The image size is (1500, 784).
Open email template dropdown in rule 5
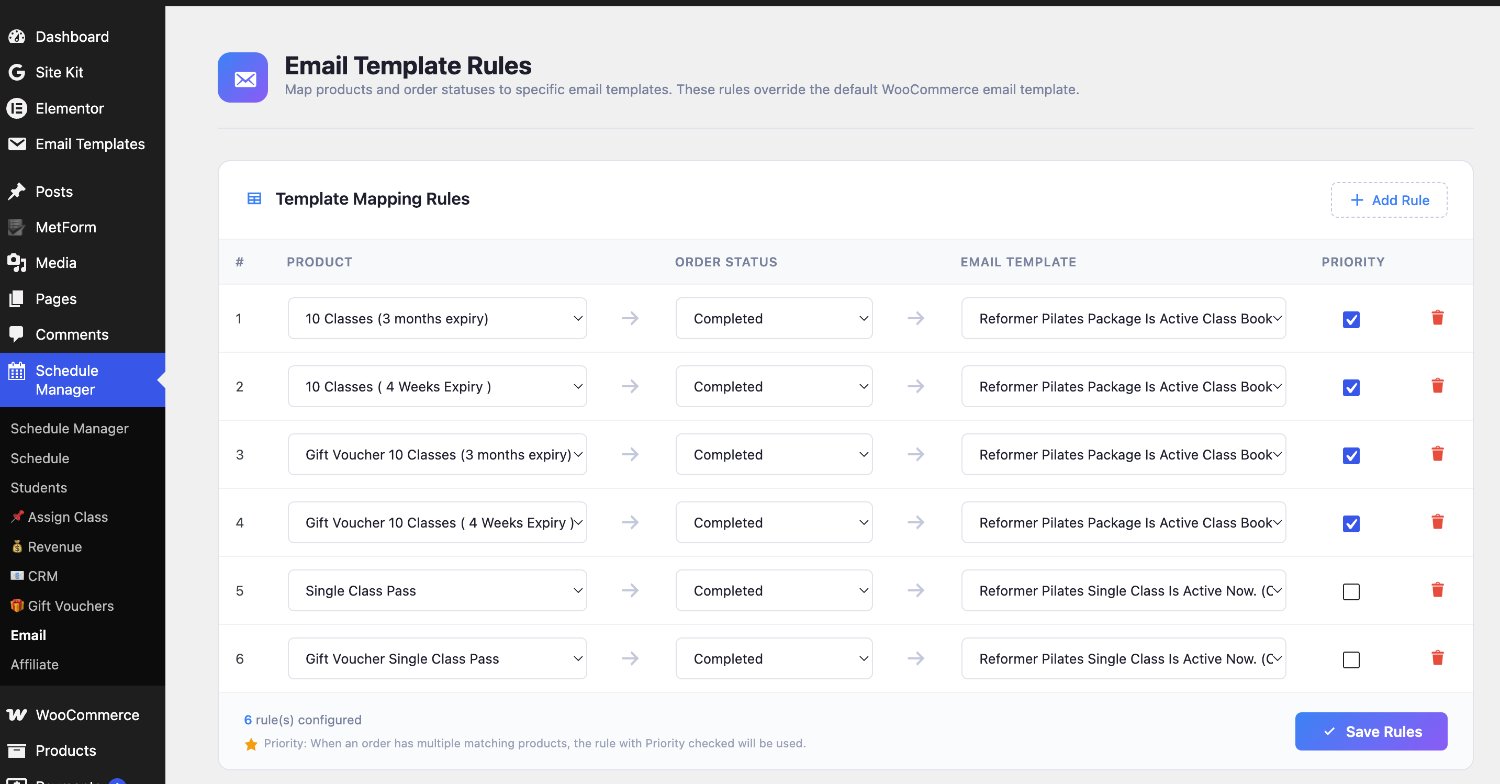coord(1123,590)
